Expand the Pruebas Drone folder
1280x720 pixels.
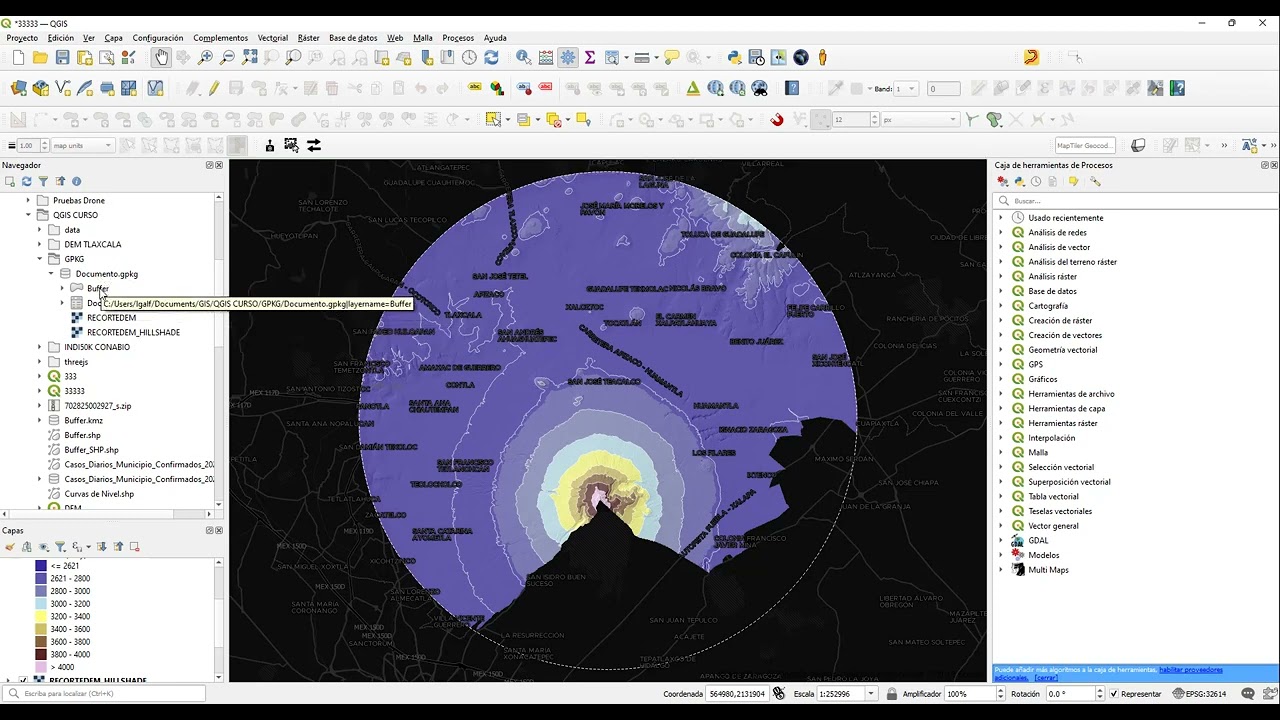[28, 200]
